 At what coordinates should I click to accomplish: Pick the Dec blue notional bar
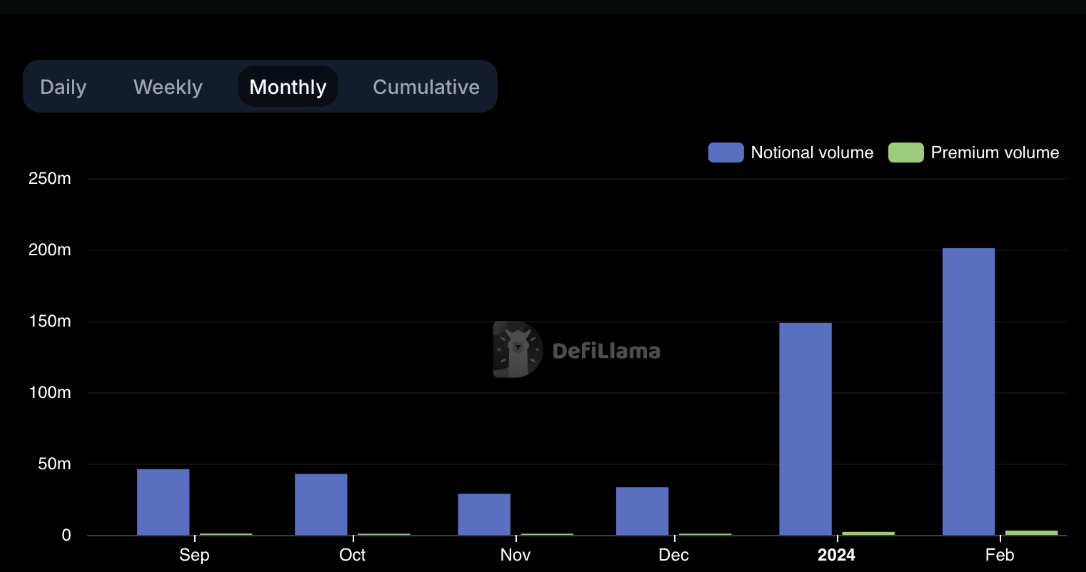point(642,511)
